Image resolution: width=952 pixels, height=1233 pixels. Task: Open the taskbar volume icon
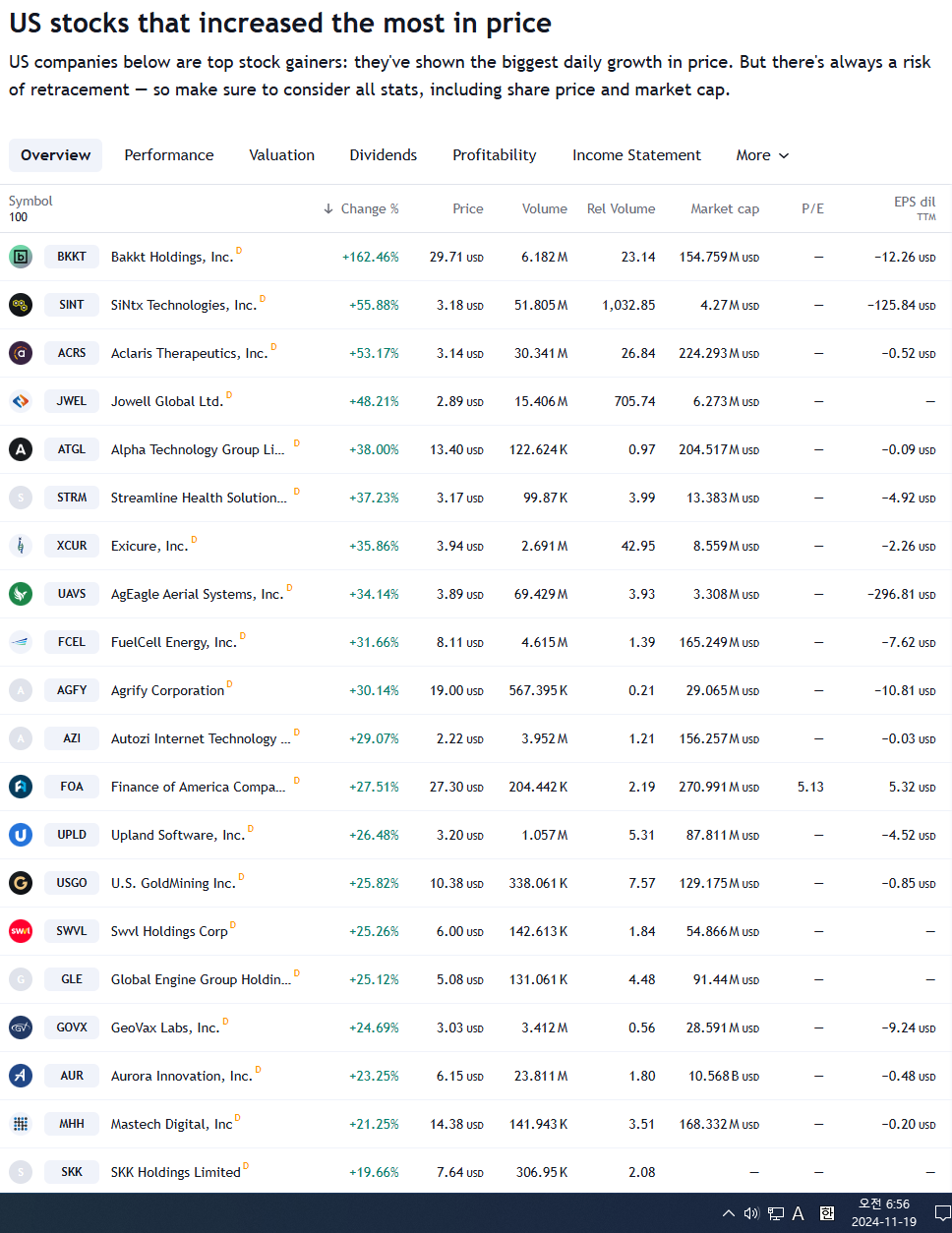pyautogui.click(x=752, y=1213)
